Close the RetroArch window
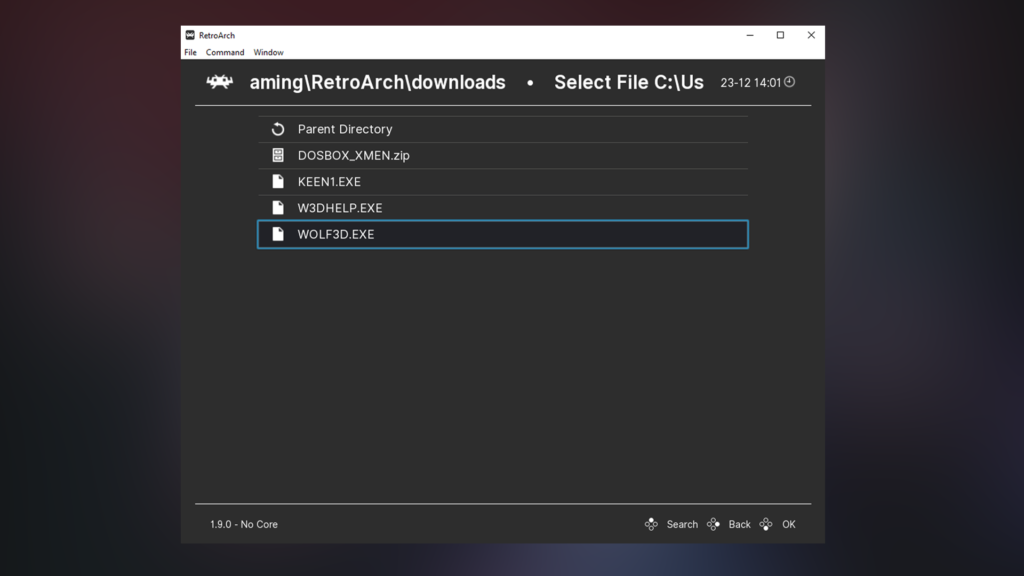 (x=811, y=35)
